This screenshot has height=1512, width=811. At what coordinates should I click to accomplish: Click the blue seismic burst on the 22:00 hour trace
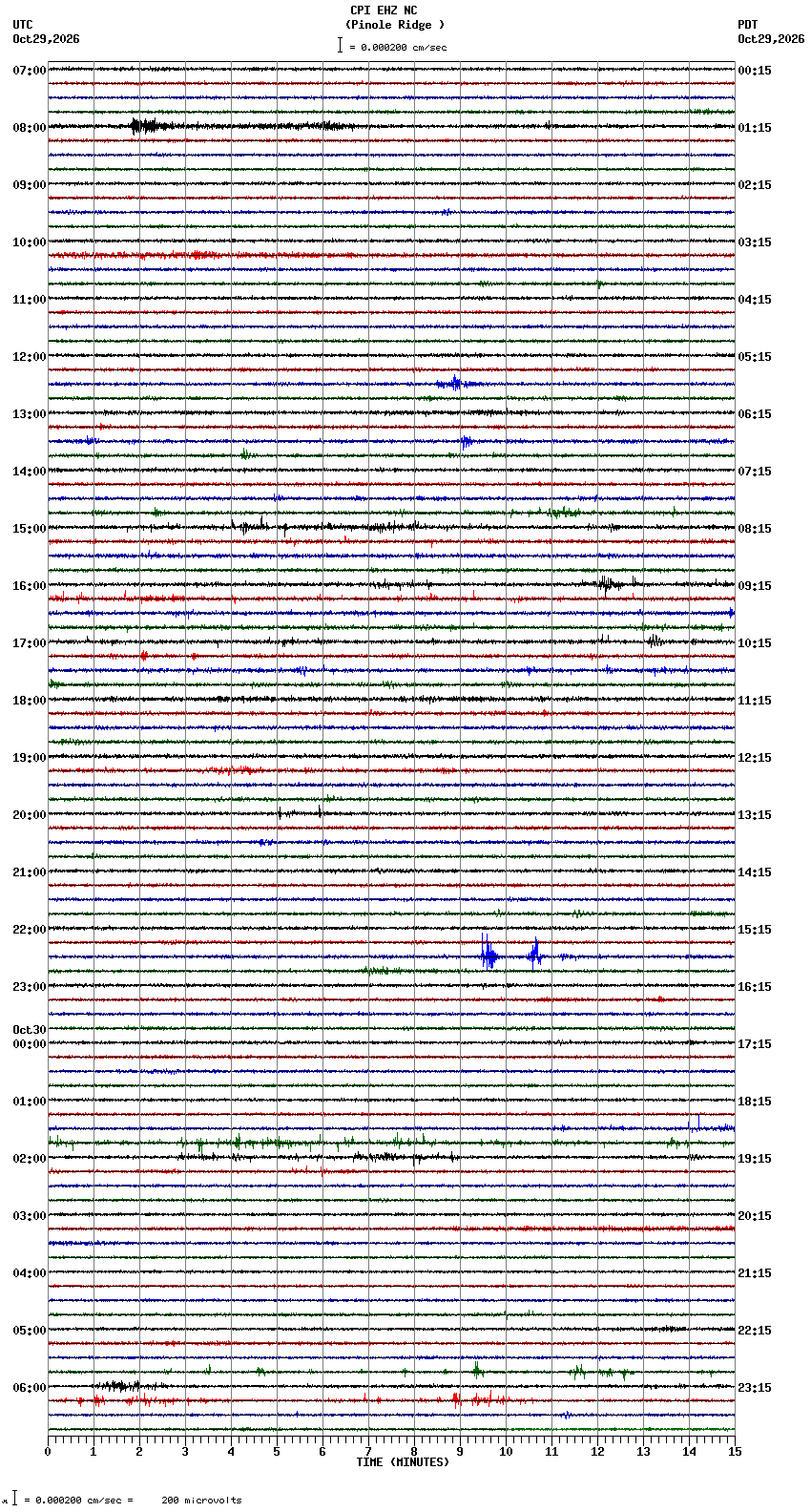(489, 954)
